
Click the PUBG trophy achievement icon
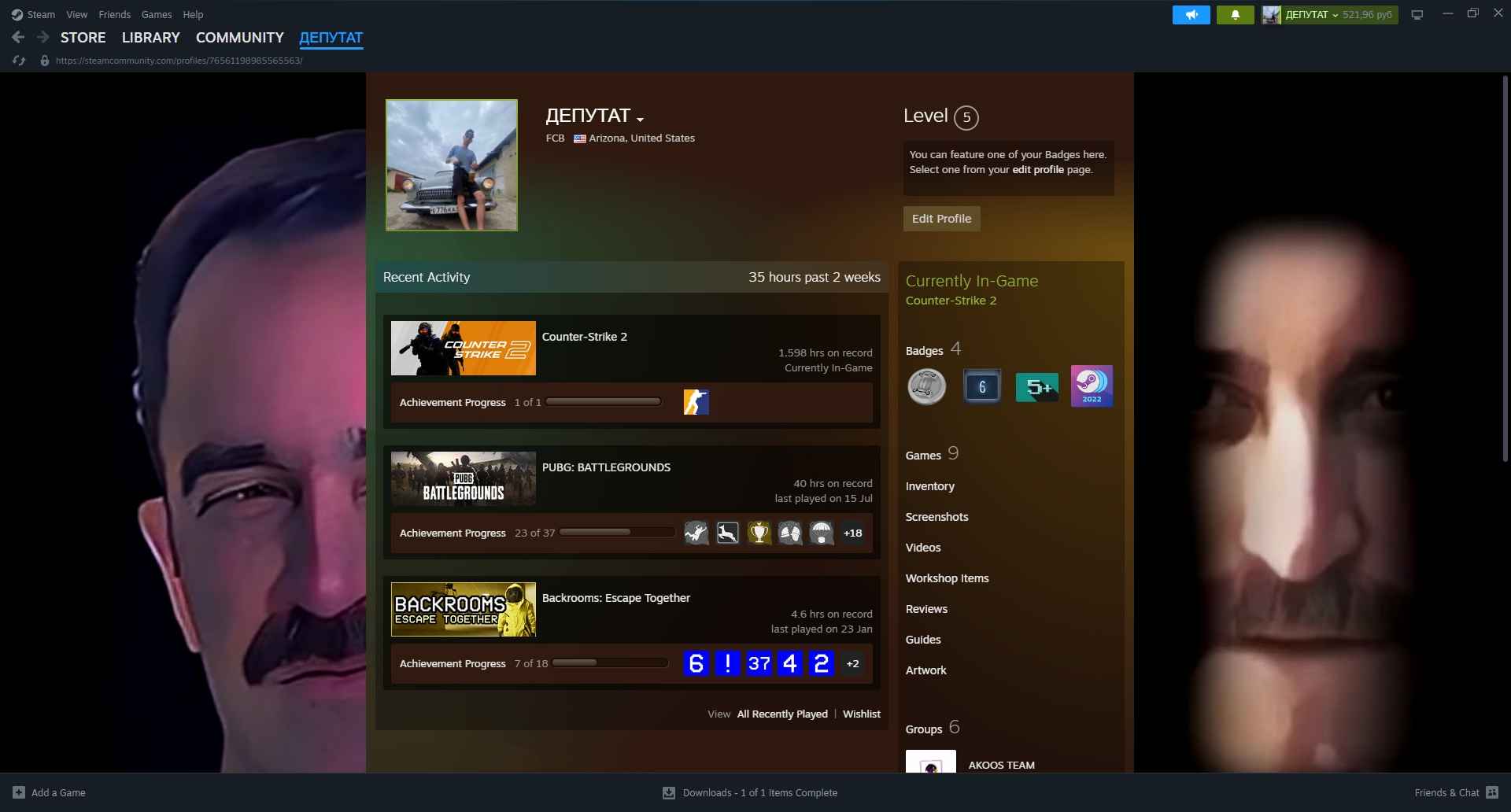click(x=759, y=533)
